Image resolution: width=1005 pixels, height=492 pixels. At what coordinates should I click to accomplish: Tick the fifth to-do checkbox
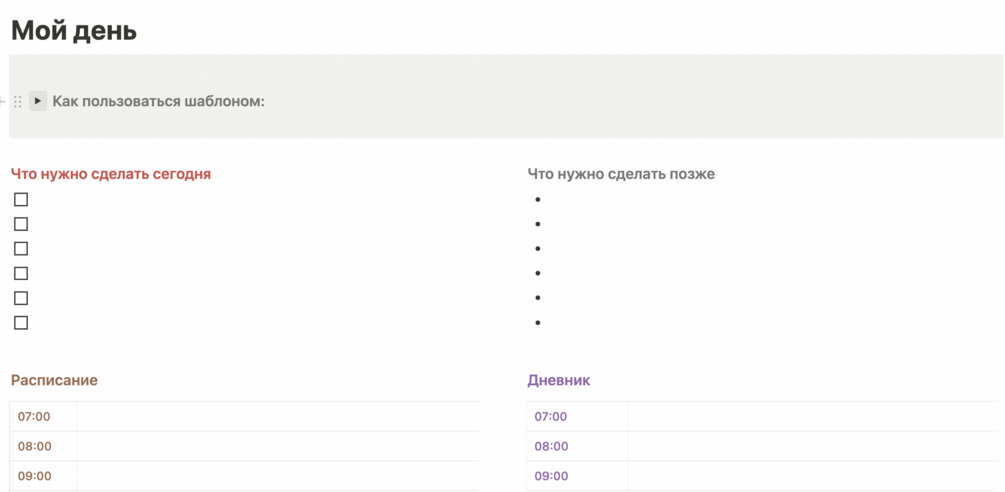21,298
